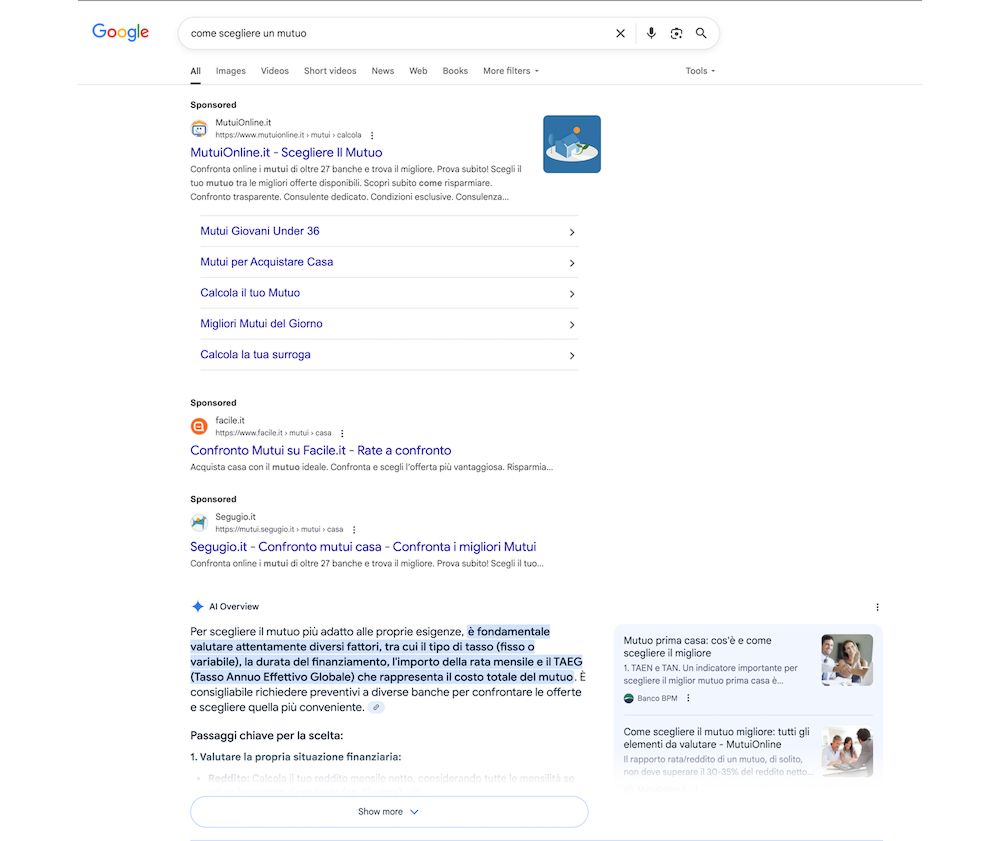
Task: Click the magnifier icon to search
Action: (x=701, y=32)
